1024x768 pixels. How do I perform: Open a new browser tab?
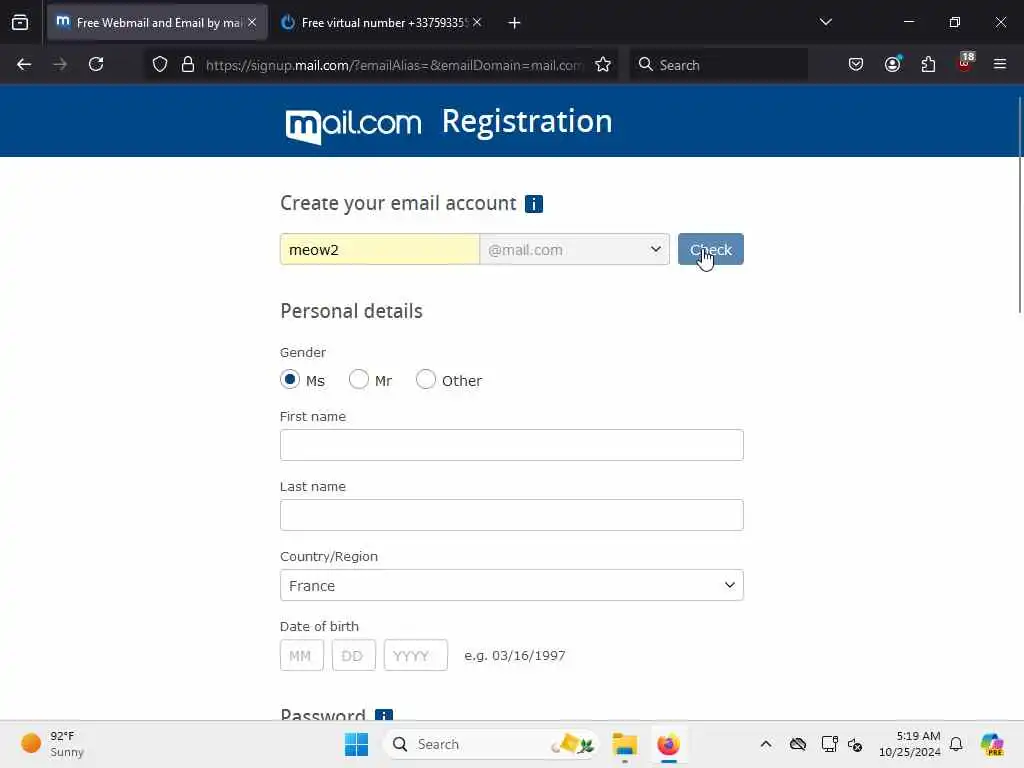point(514,23)
